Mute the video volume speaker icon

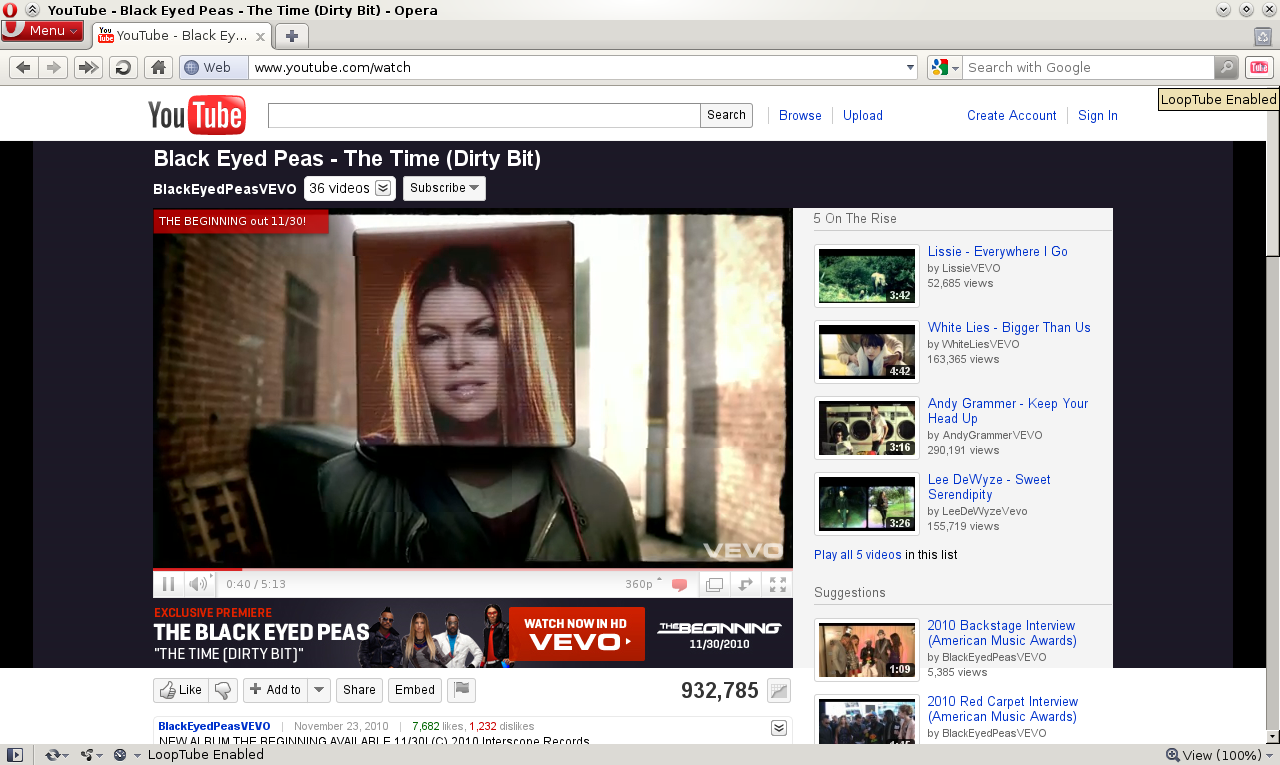tap(198, 584)
